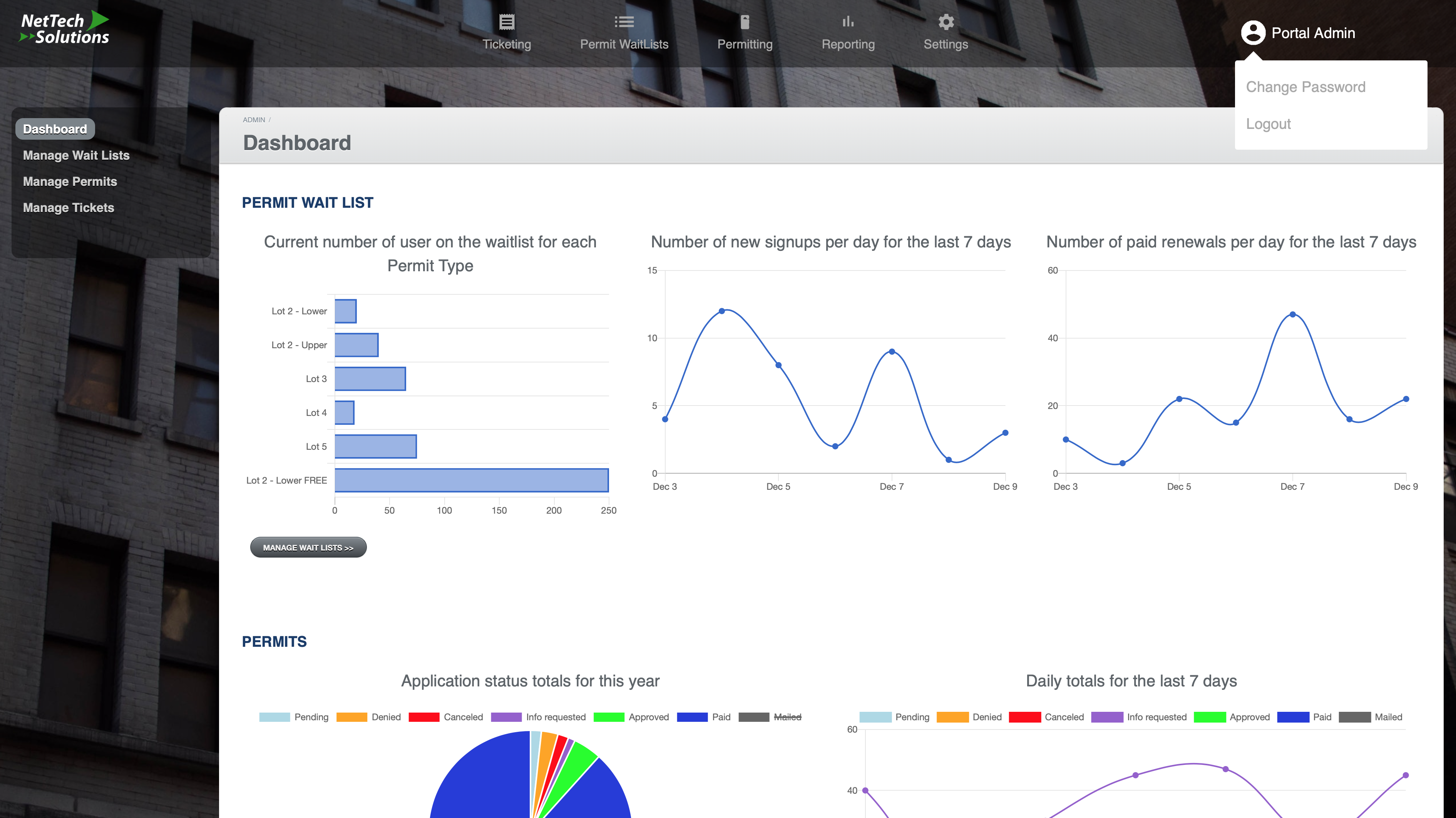This screenshot has width=1456, height=818.
Task: Click the Lot 2 - Lower FREE bar
Action: (x=471, y=480)
